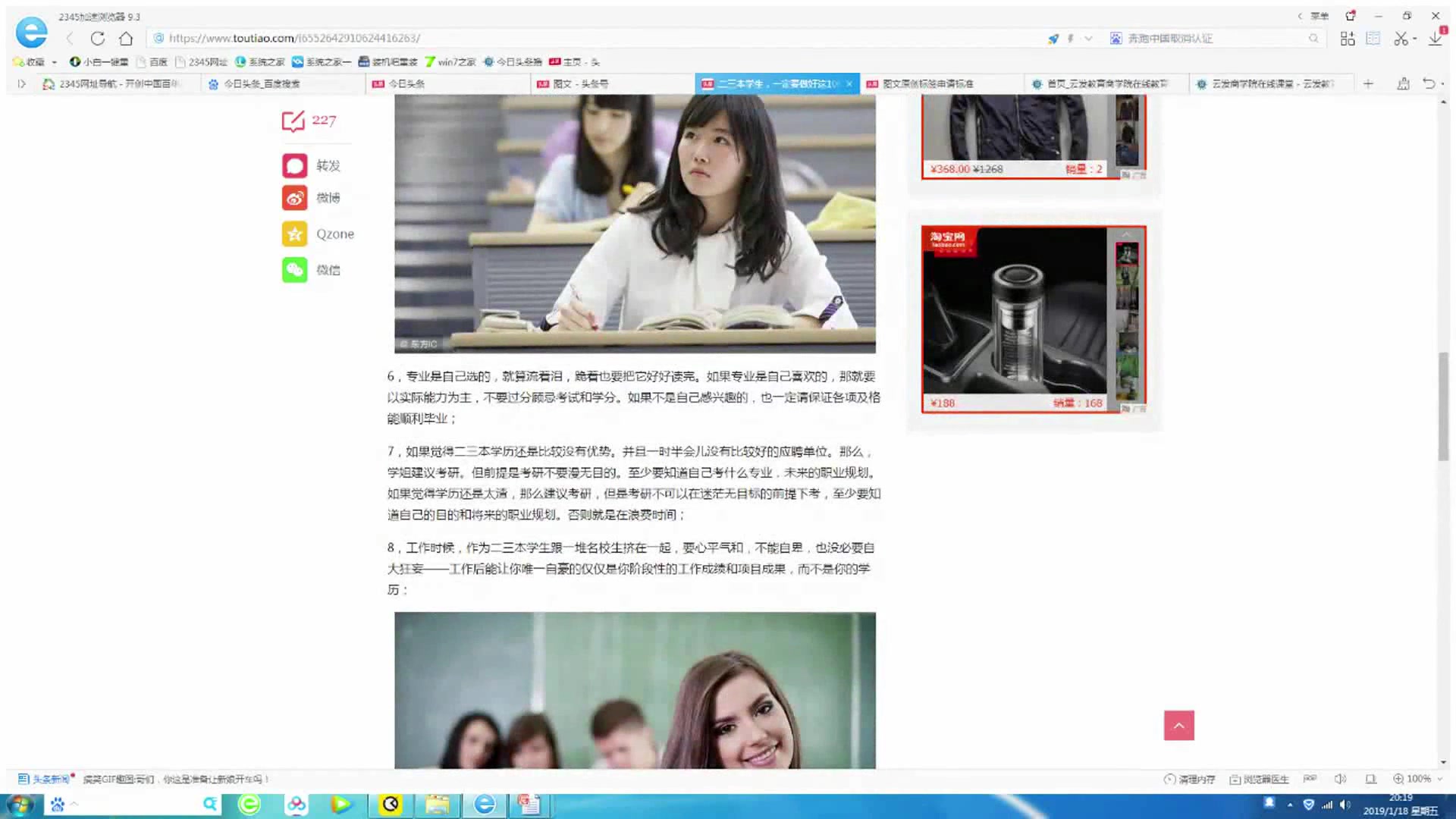Click 清理内存 in the status bar
Image resolution: width=1456 pixels, height=819 pixels.
[x=1189, y=779]
